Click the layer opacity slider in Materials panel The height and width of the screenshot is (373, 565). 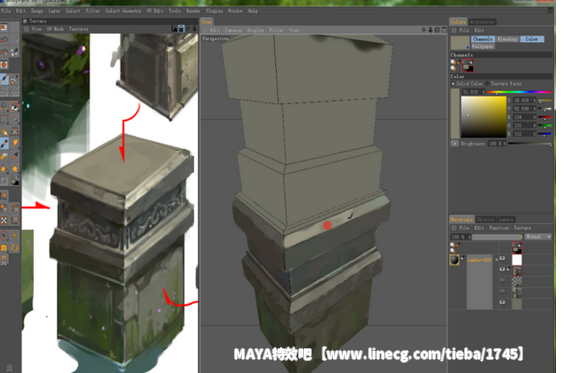pyautogui.click(x=497, y=237)
